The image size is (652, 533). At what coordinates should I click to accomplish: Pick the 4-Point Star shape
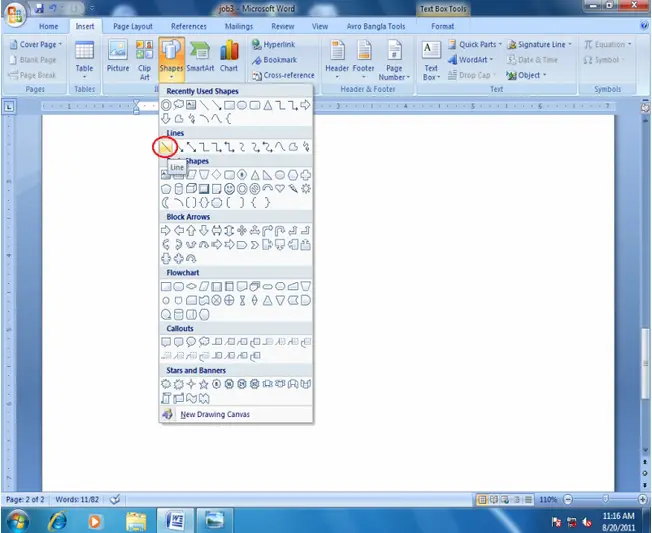(191, 384)
